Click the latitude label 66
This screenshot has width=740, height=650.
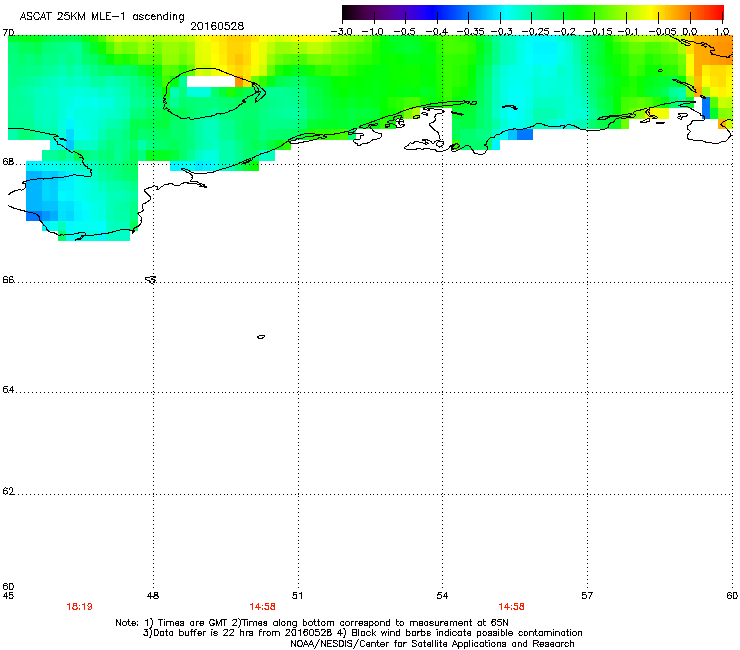pyautogui.click(x=8, y=280)
